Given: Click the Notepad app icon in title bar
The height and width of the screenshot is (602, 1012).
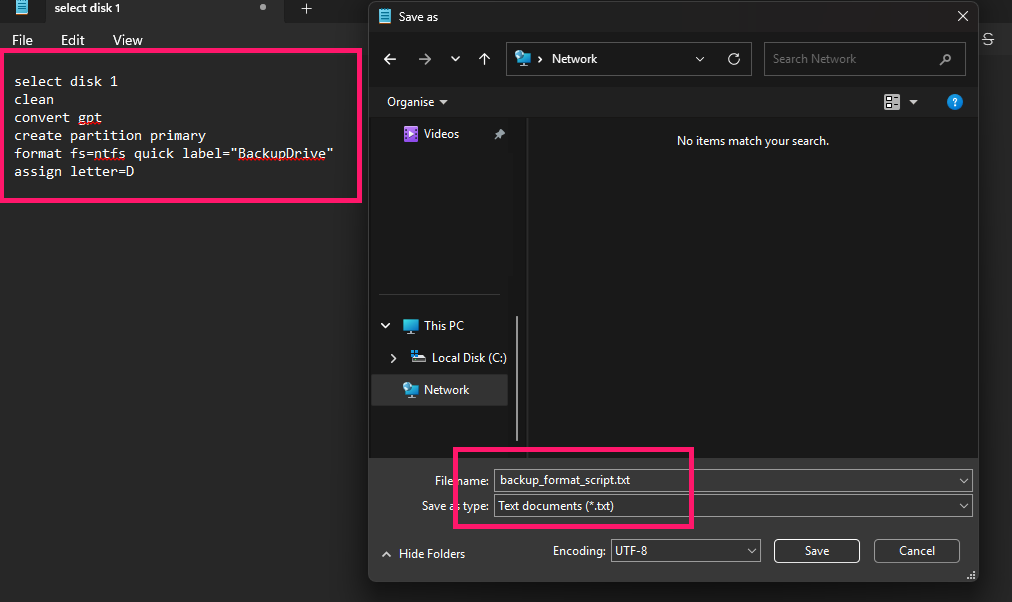Looking at the screenshot, I should (22, 7).
